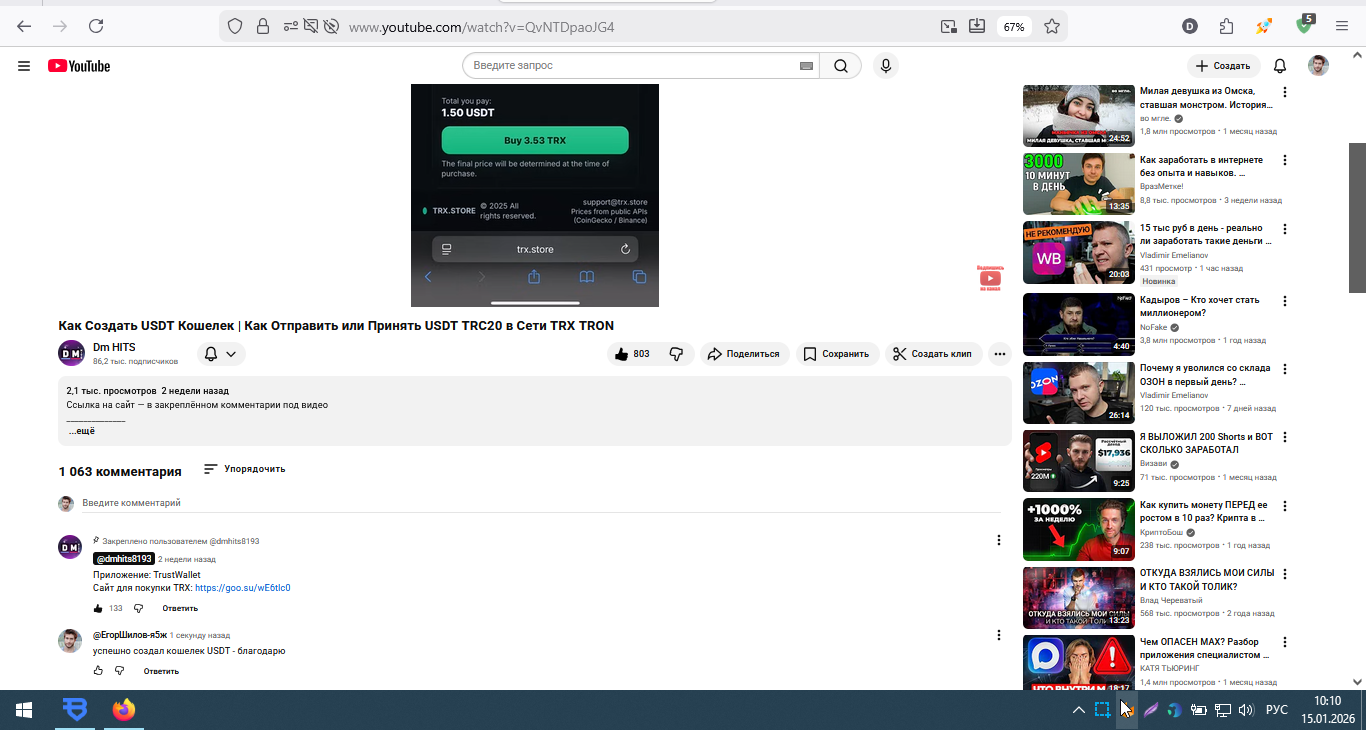Image resolution: width=1366 pixels, height=730 pixels.
Task: Open the Dm HITS channel avatar
Action: [x=71, y=353]
